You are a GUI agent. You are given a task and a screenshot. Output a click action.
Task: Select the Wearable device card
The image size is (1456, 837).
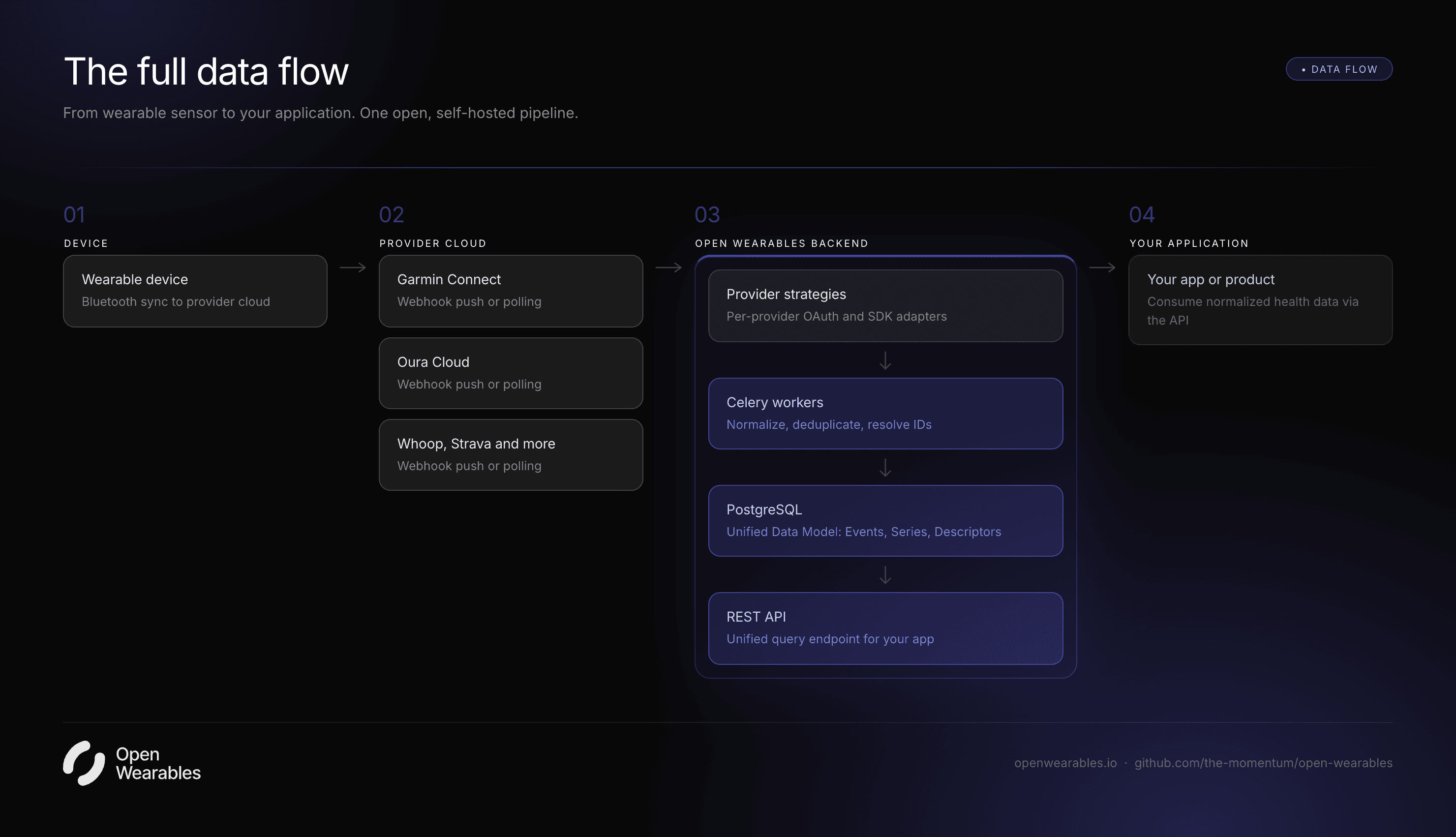pos(195,291)
